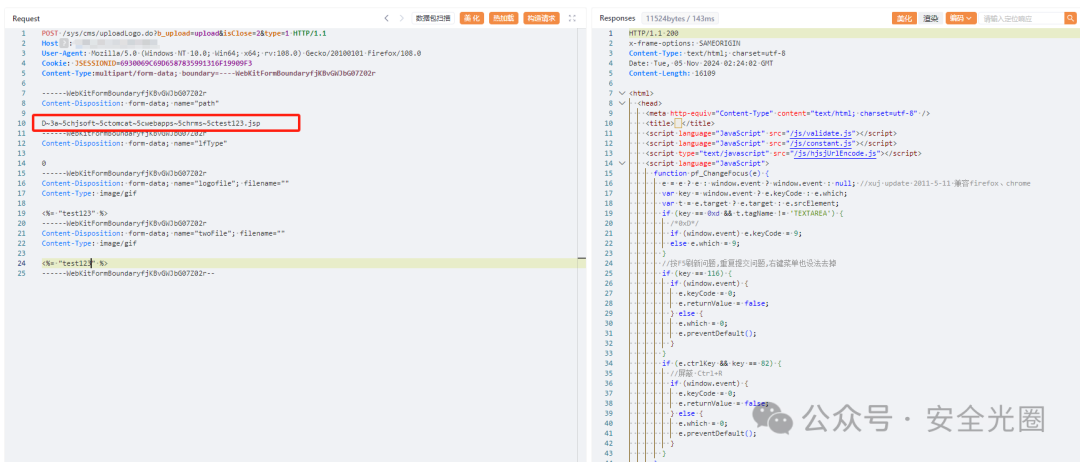This screenshot has height=462, width=1080.
Task: Open the /js/hjsjUrlEncode.js link
Action: tap(833, 154)
